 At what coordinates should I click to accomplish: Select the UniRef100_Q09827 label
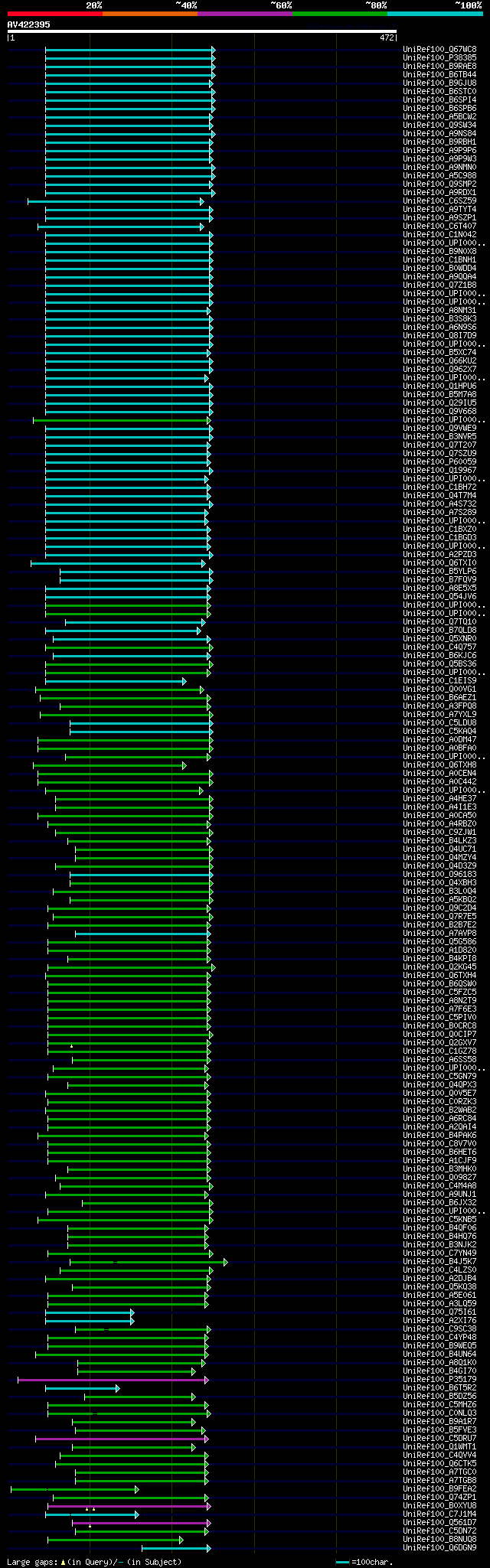click(439, 1178)
